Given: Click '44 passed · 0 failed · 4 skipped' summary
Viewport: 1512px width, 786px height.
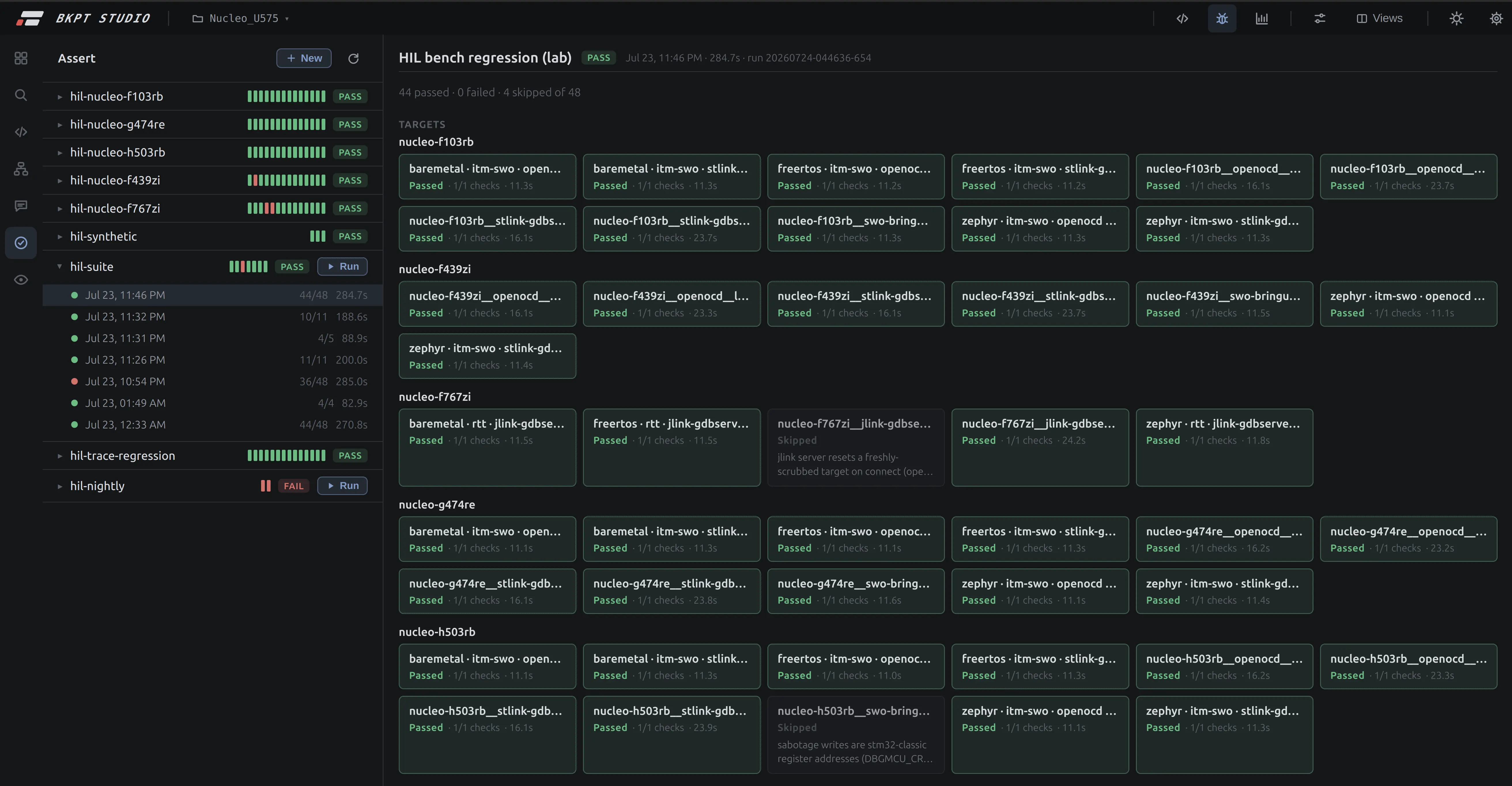Looking at the screenshot, I should click(490, 92).
